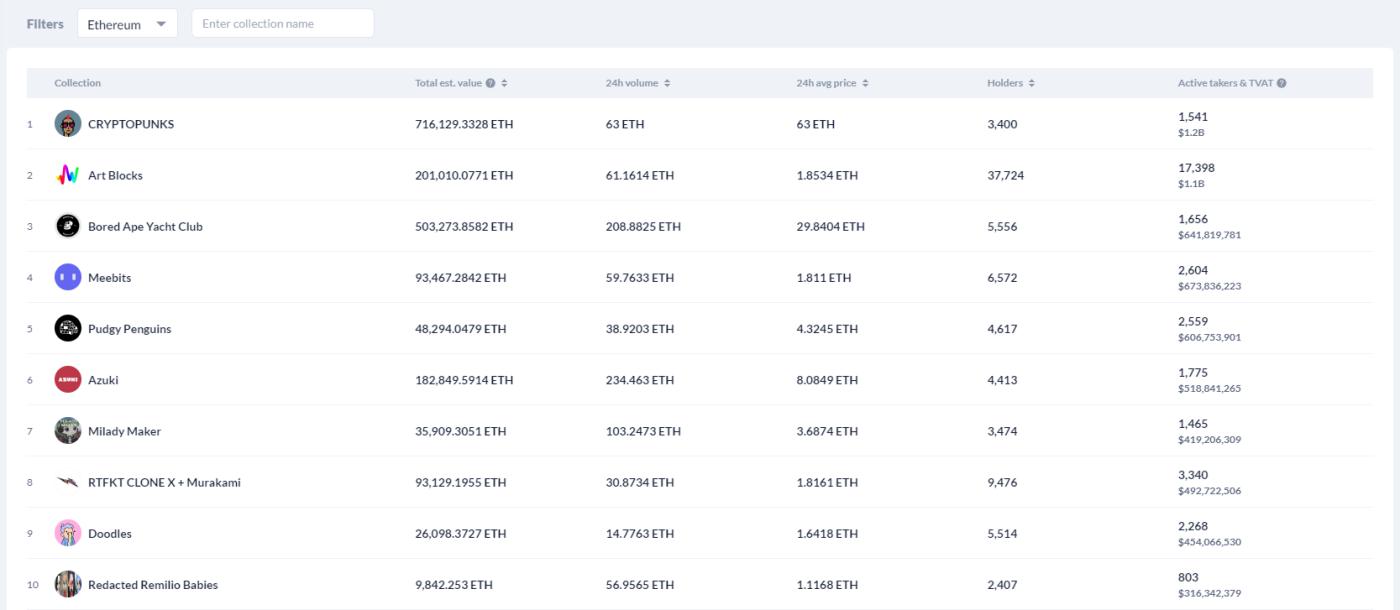Click the RTFKT CLONE X logo icon
Viewport: 1400px width, 610px height.
point(68,482)
